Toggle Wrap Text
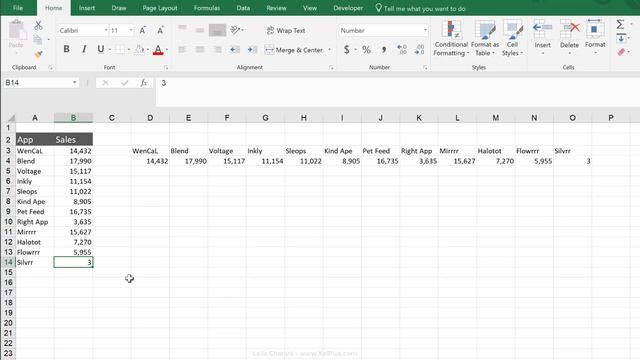This screenshot has width=640, height=360. click(x=286, y=30)
